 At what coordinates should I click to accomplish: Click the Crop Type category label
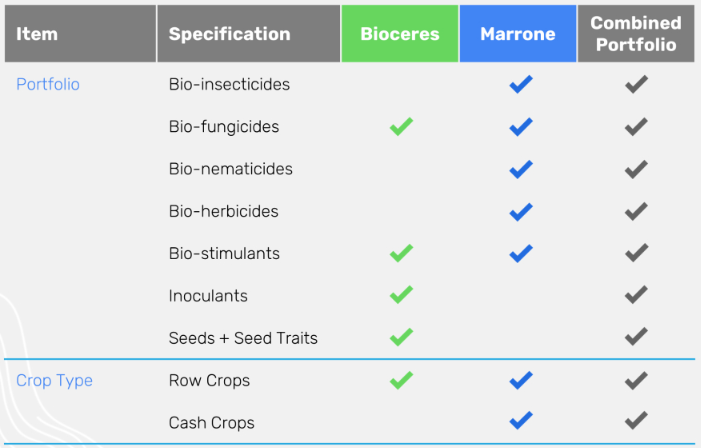pos(54,381)
